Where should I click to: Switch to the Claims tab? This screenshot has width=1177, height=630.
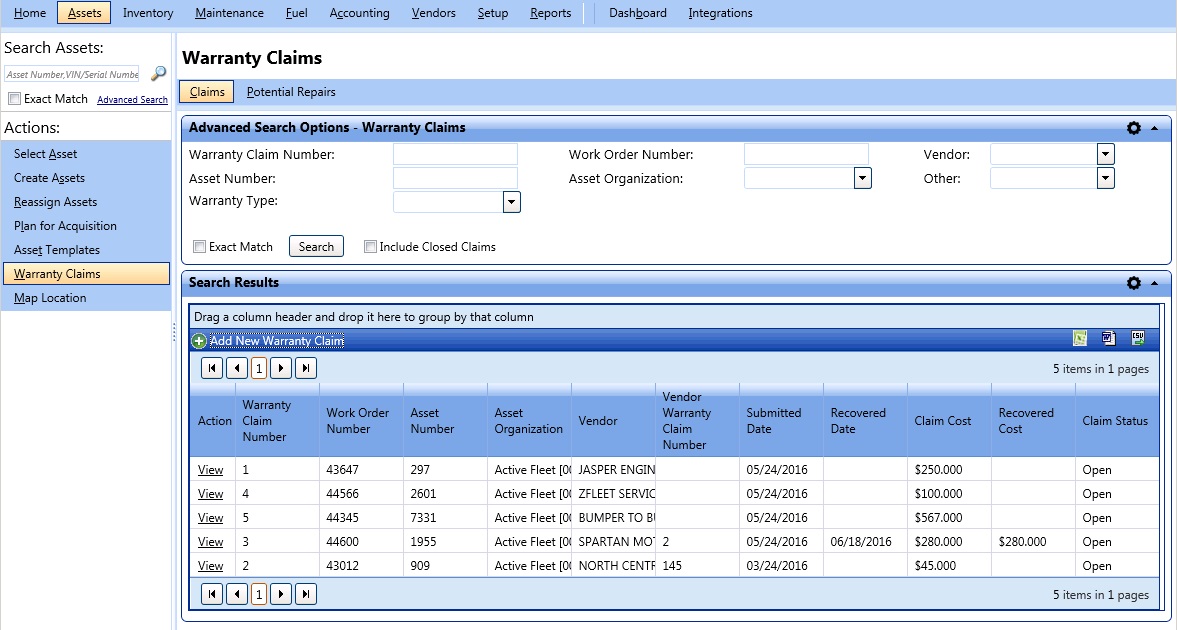[x=207, y=92]
